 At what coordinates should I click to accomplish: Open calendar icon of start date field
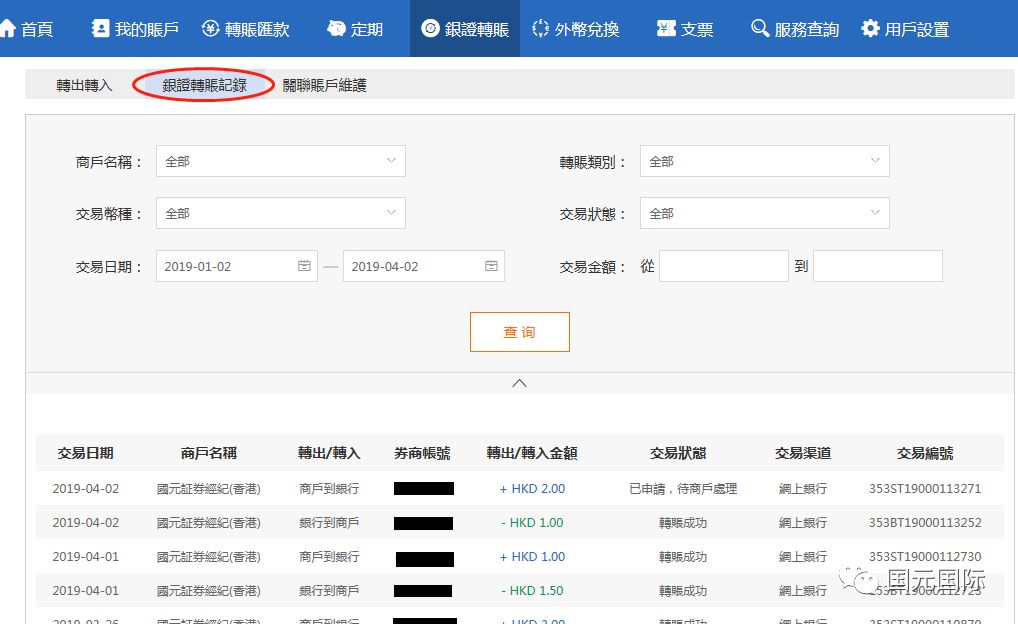click(x=304, y=266)
